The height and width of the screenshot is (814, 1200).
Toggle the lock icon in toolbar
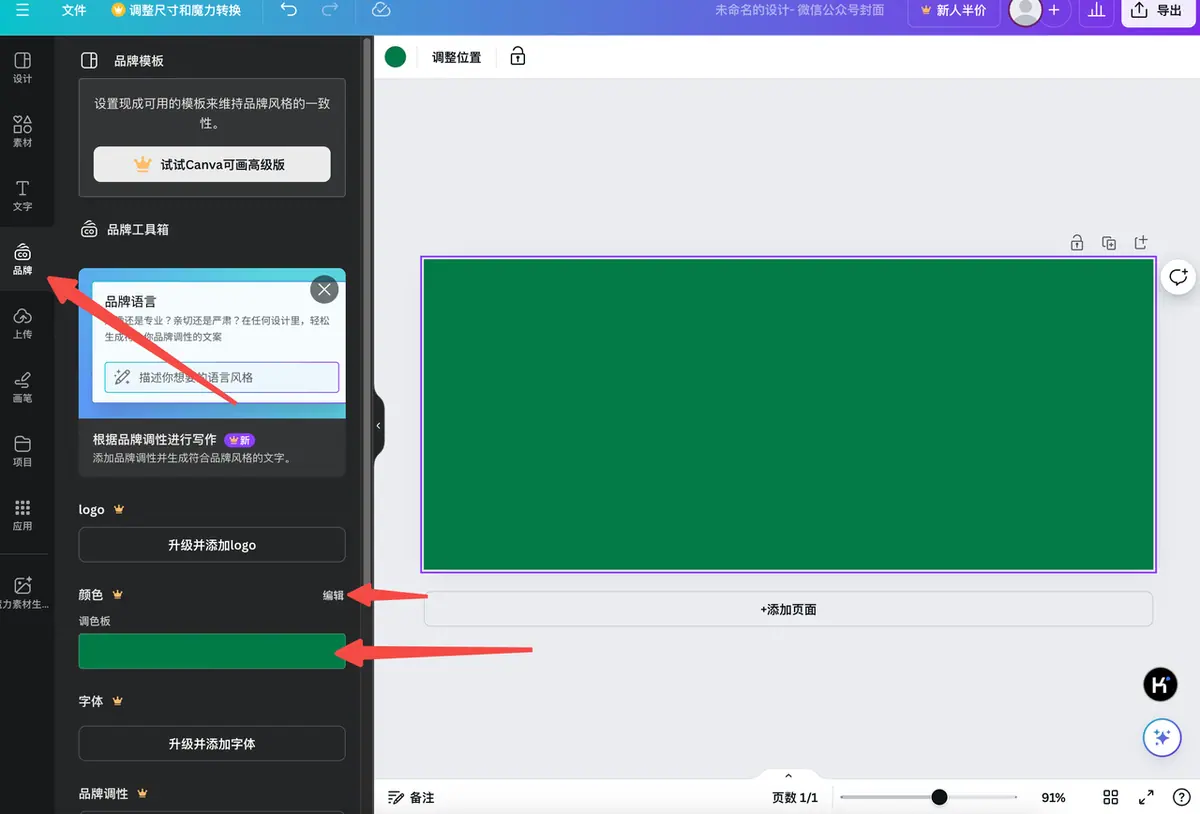(518, 57)
